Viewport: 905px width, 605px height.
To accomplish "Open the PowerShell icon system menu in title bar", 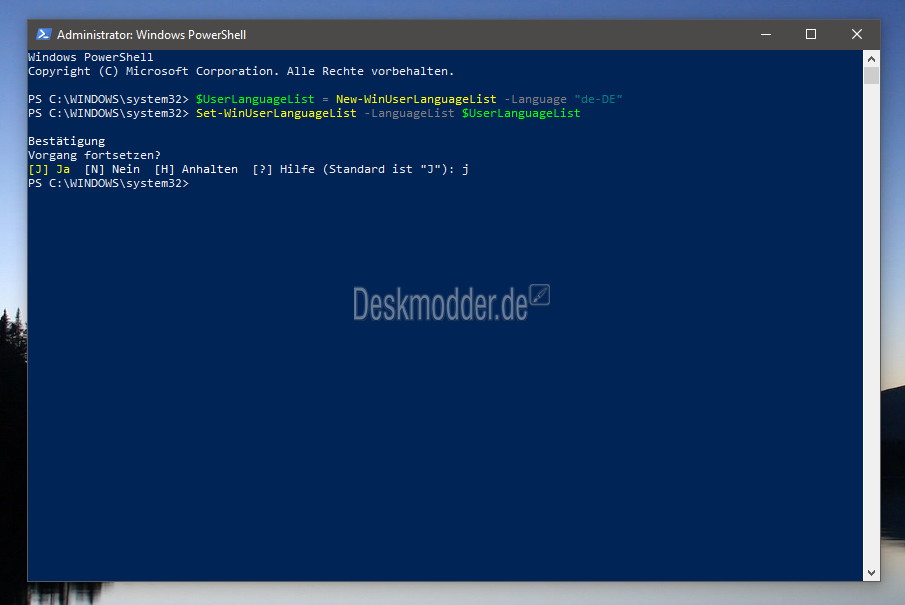I will pos(43,35).
